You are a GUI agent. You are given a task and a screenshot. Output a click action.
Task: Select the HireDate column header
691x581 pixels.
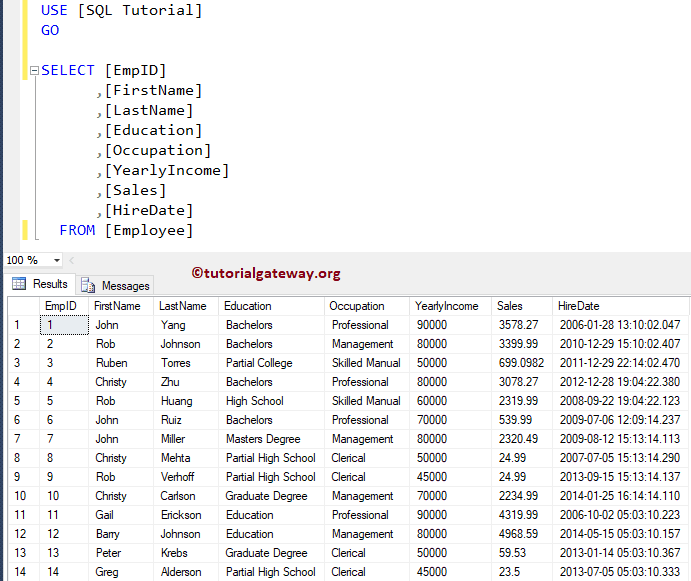coord(620,306)
